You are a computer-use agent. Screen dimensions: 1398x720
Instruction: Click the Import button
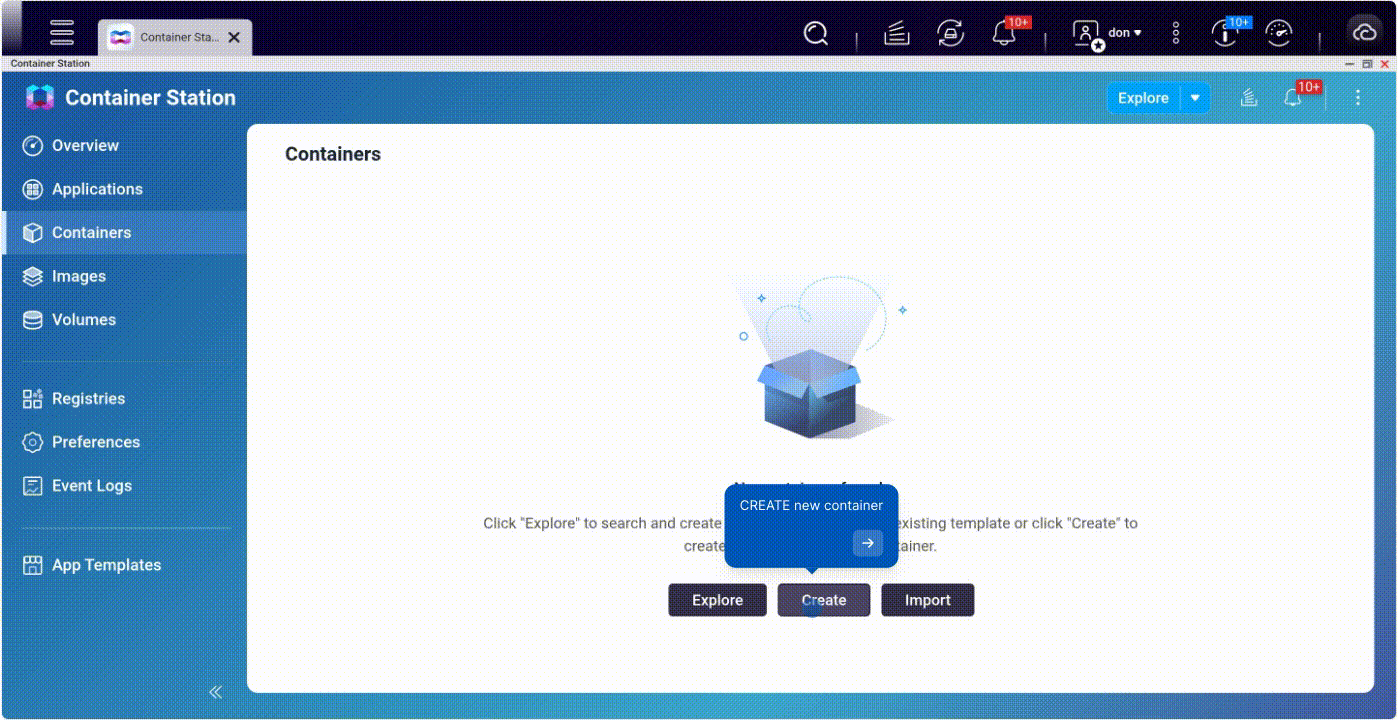pyautogui.click(x=928, y=600)
